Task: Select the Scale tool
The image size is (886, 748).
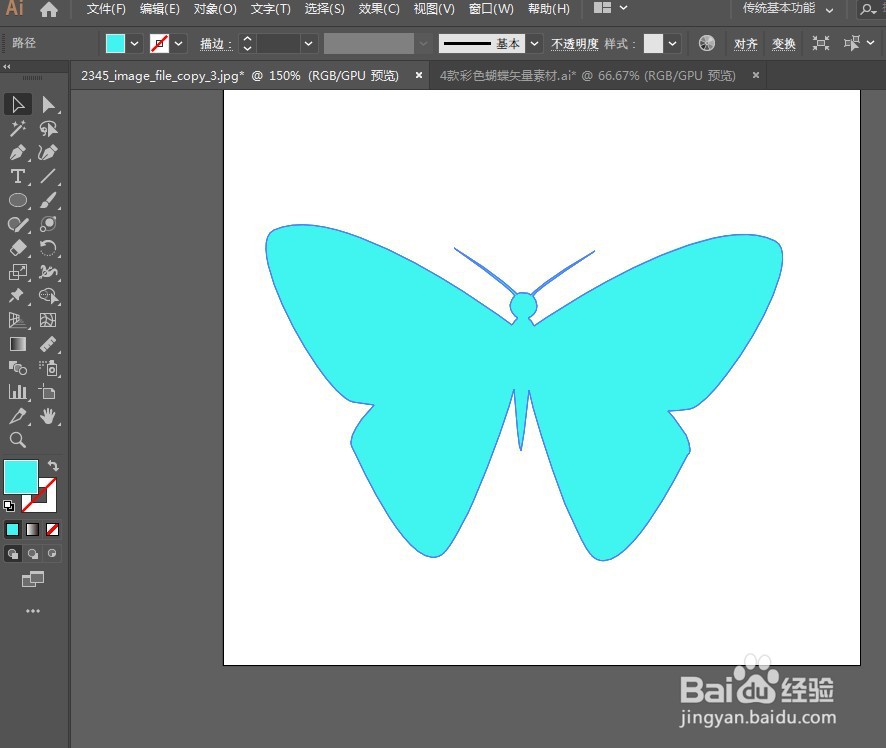Action: (x=18, y=272)
